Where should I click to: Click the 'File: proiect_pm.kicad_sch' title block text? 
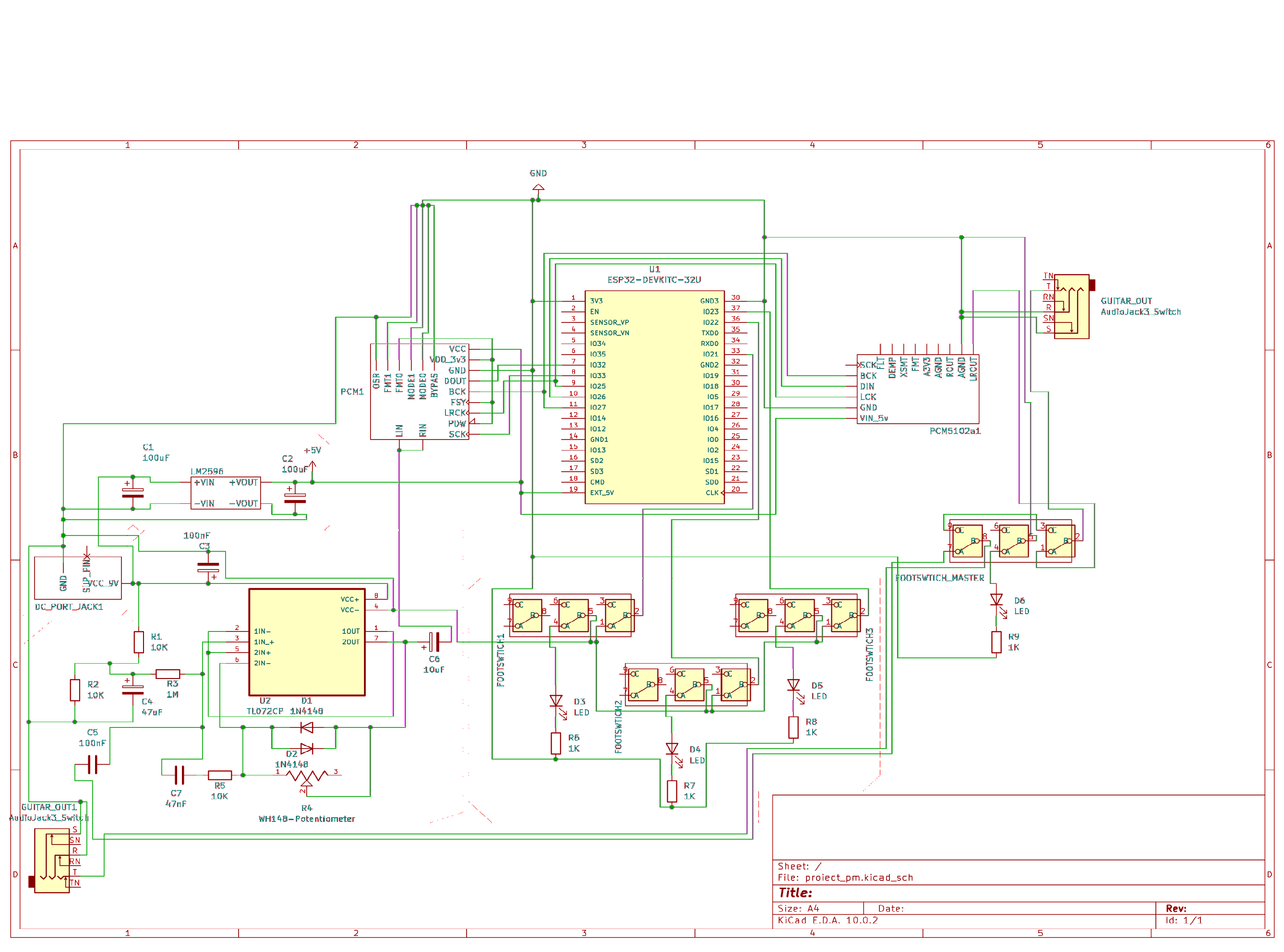click(845, 878)
